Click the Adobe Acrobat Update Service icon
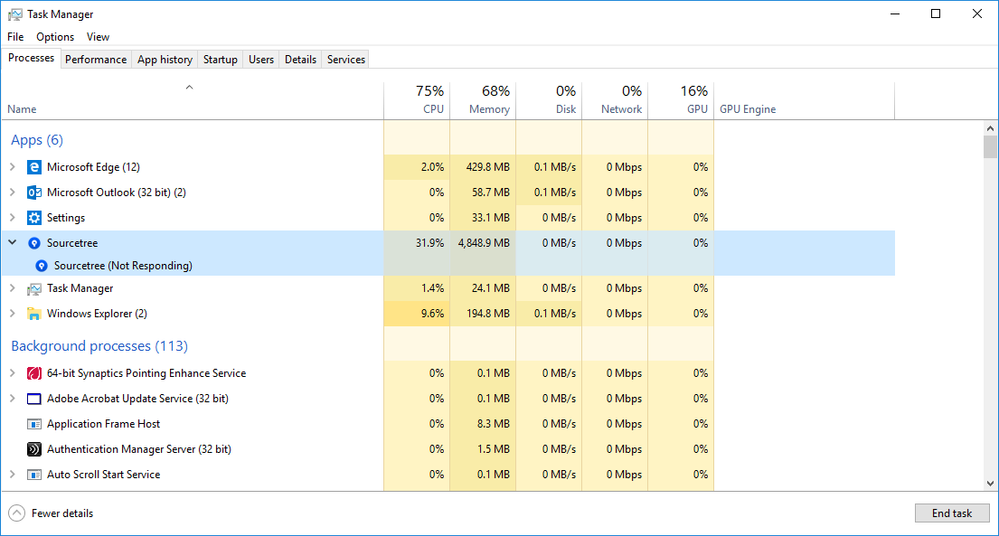 point(34,399)
